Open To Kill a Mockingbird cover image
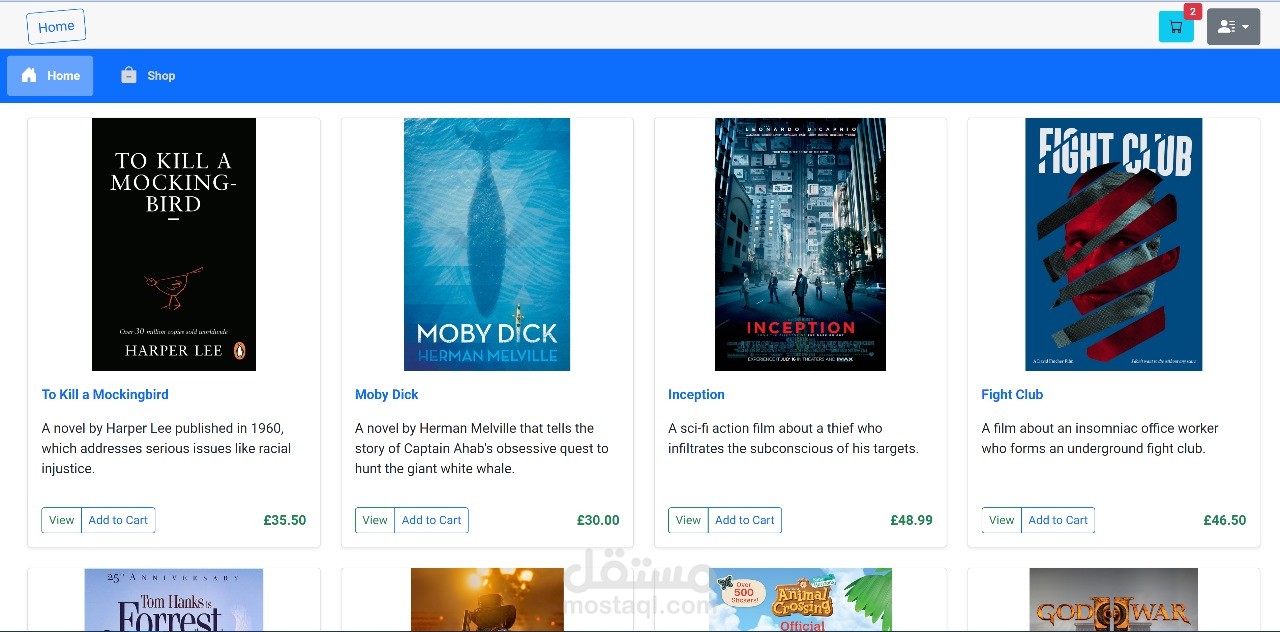1280x632 pixels. point(174,244)
